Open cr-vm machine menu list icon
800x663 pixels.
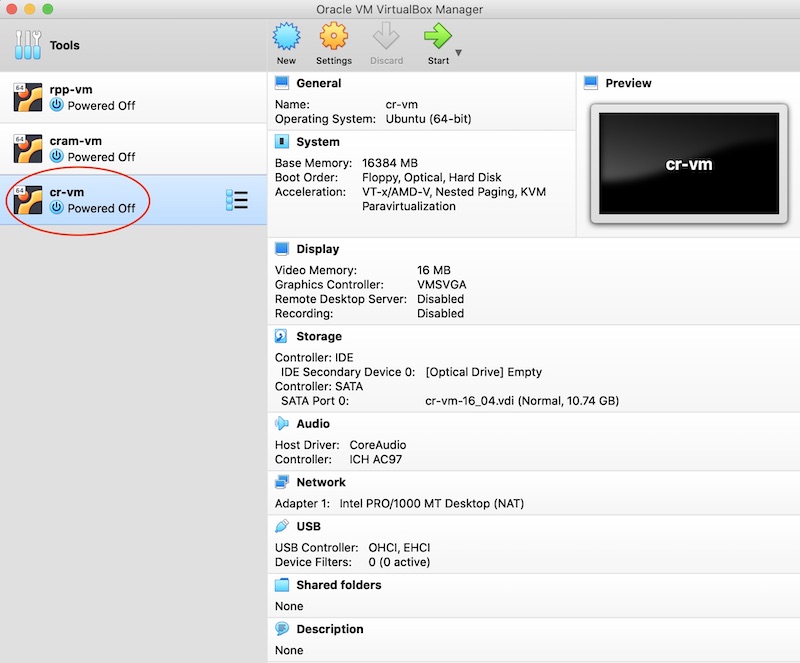tap(236, 200)
